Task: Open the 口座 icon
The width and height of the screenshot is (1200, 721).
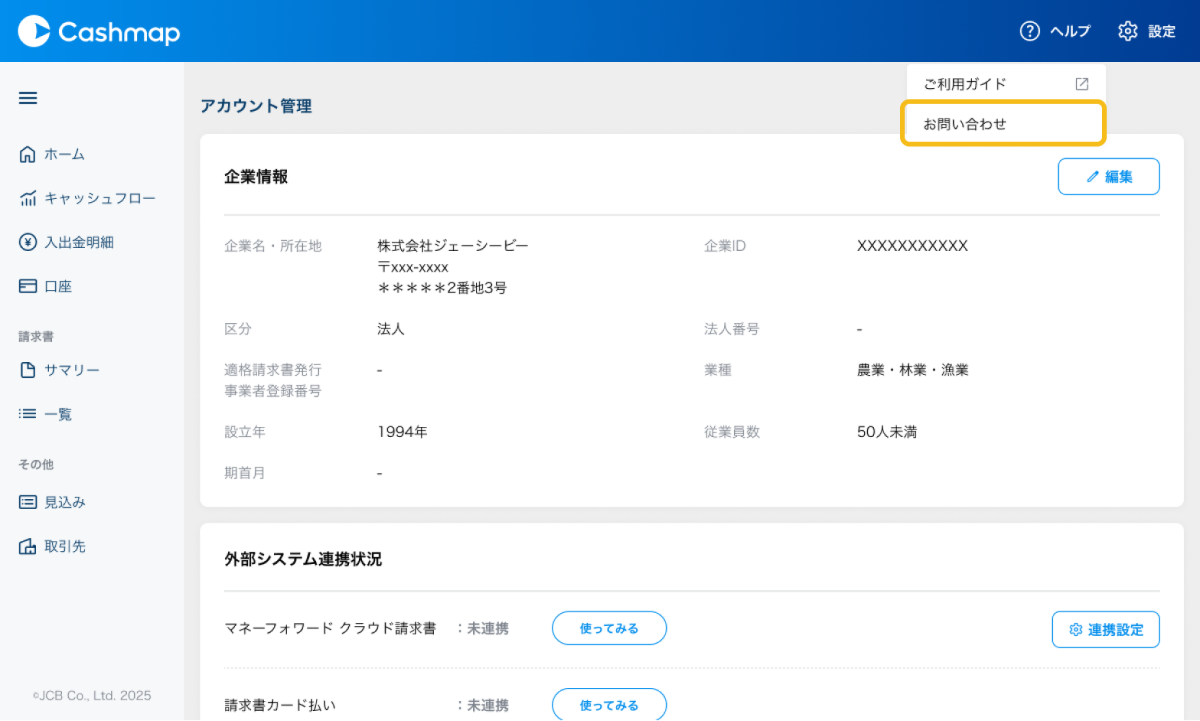Action: (28, 285)
